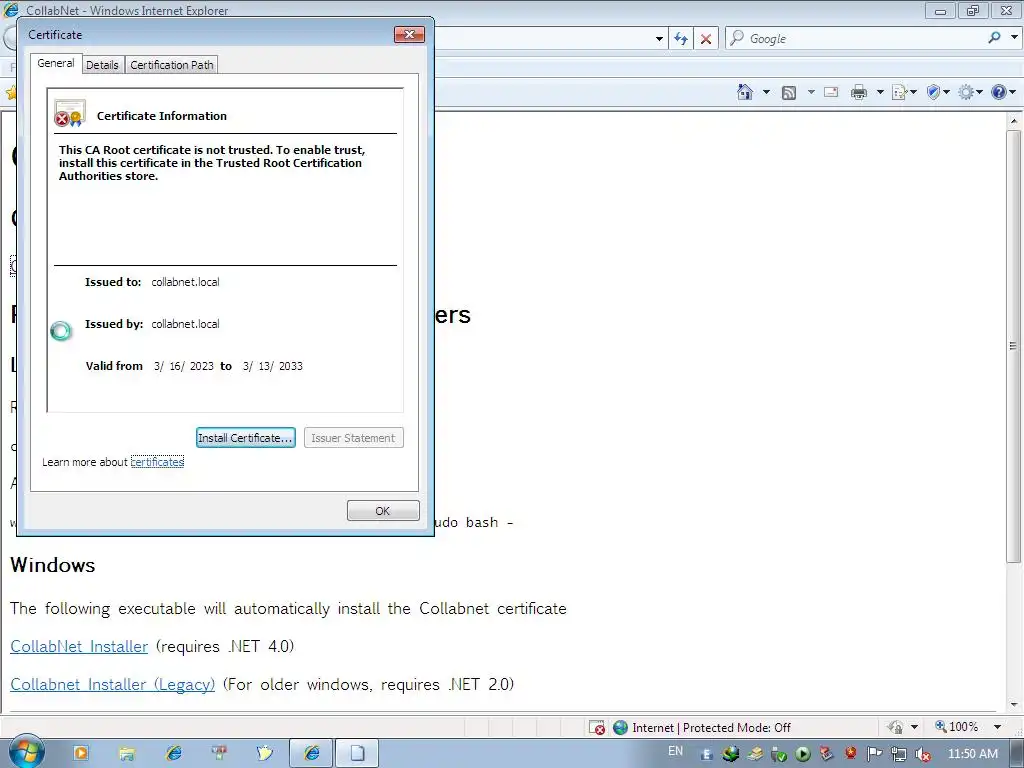Click the 'Certificate Information' heading
Image resolution: width=1024 pixels, height=768 pixels.
tap(162, 116)
